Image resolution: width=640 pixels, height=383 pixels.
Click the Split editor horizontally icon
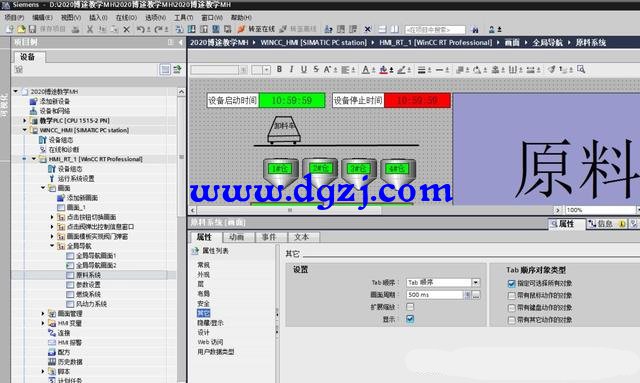(x=382, y=29)
